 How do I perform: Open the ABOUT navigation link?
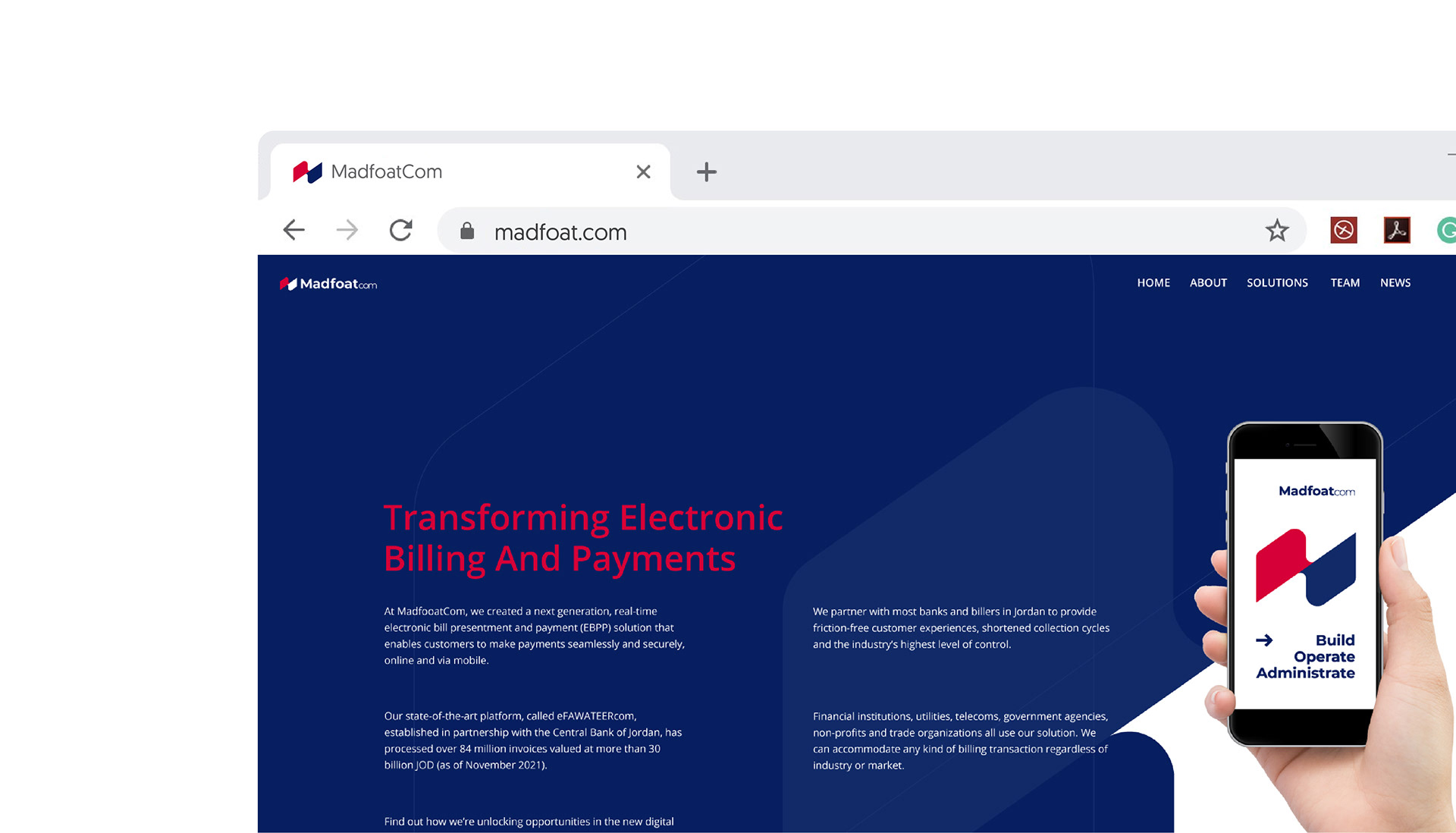click(1208, 283)
